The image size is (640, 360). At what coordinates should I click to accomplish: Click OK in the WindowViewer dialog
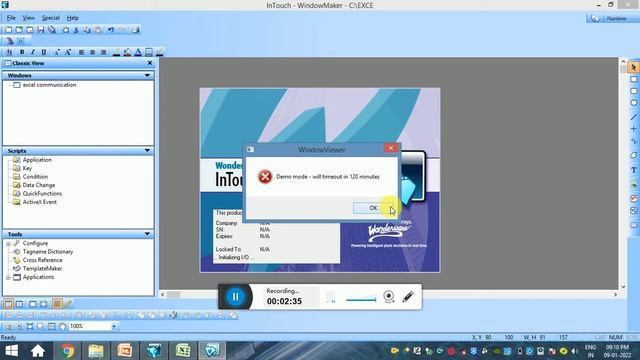pyautogui.click(x=372, y=208)
